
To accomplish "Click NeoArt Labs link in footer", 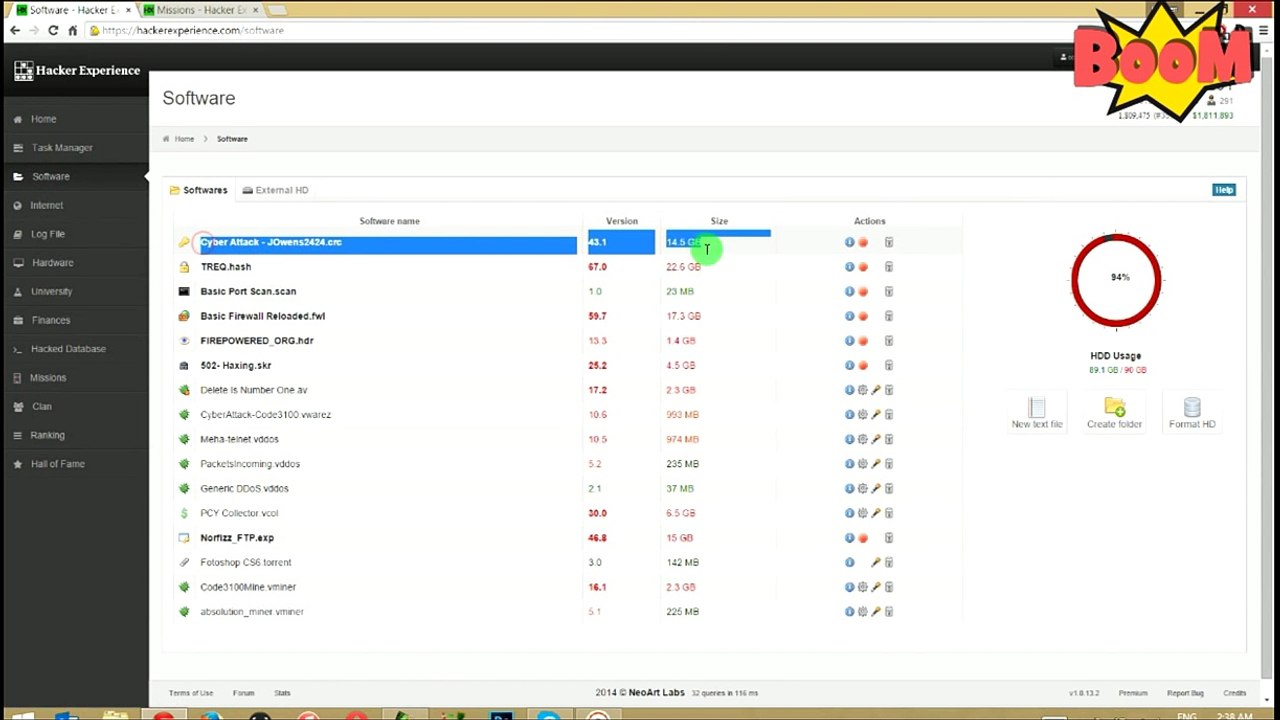I will pos(657,693).
